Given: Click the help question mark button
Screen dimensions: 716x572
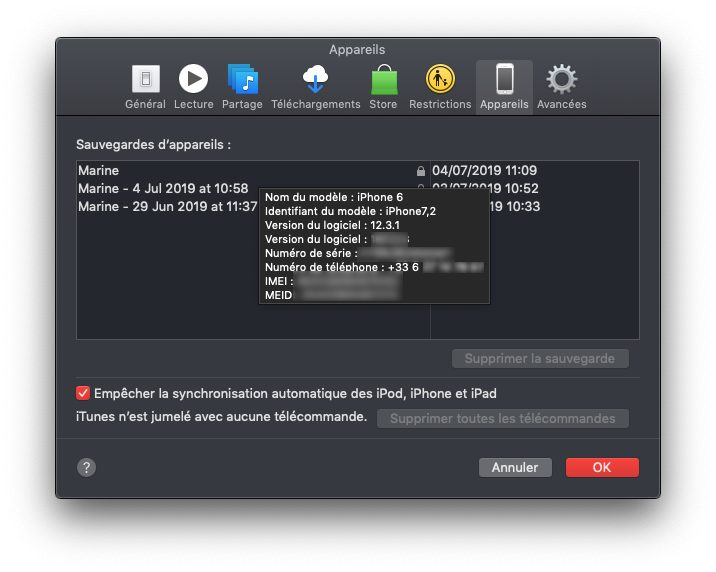Looking at the screenshot, I should (86, 467).
